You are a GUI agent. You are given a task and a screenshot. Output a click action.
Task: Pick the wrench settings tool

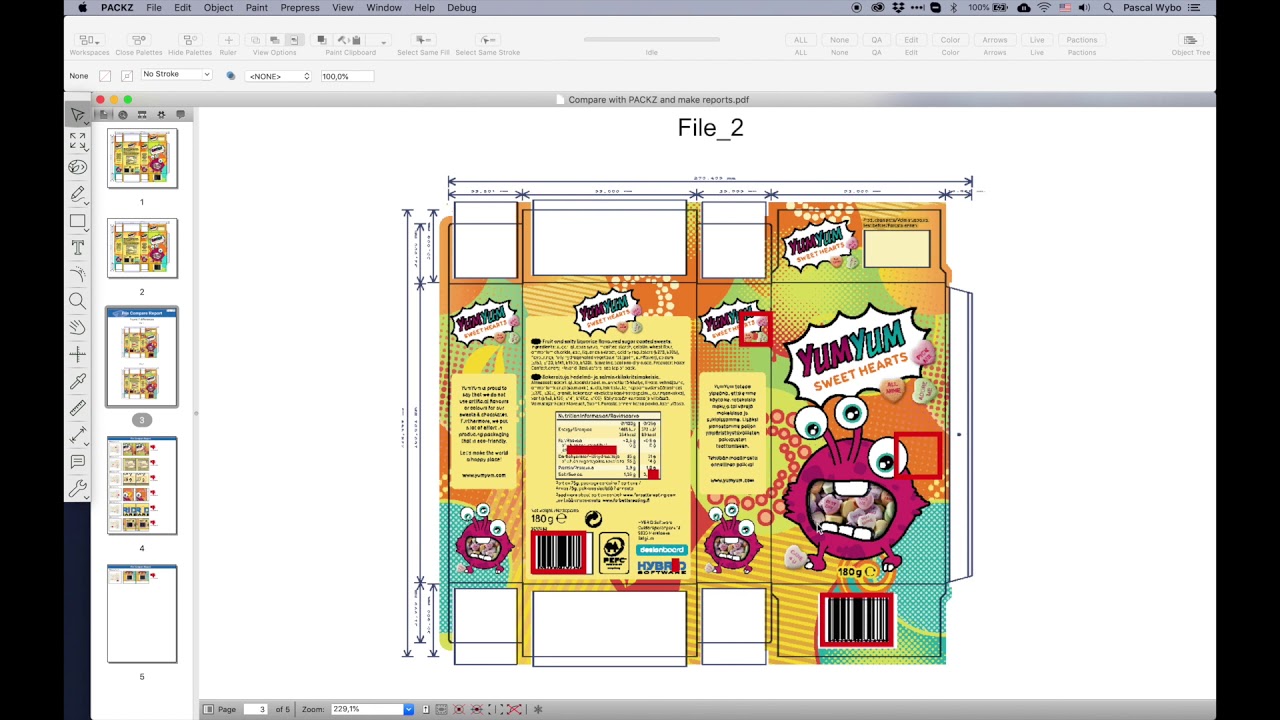click(78, 488)
